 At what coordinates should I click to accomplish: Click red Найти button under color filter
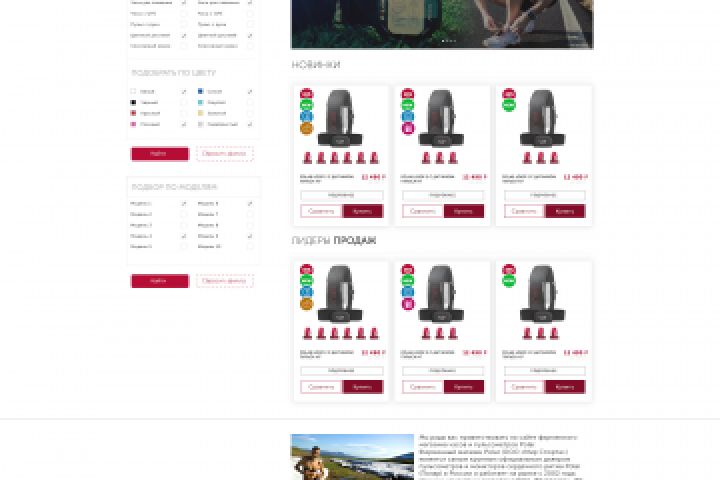click(160, 153)
